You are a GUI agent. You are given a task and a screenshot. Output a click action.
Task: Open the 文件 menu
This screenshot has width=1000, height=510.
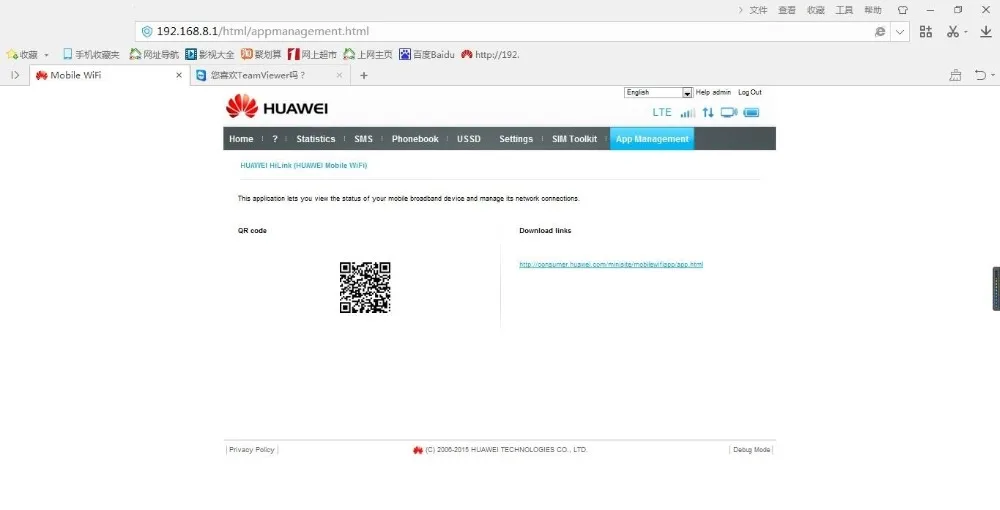[x=758, y=10]
